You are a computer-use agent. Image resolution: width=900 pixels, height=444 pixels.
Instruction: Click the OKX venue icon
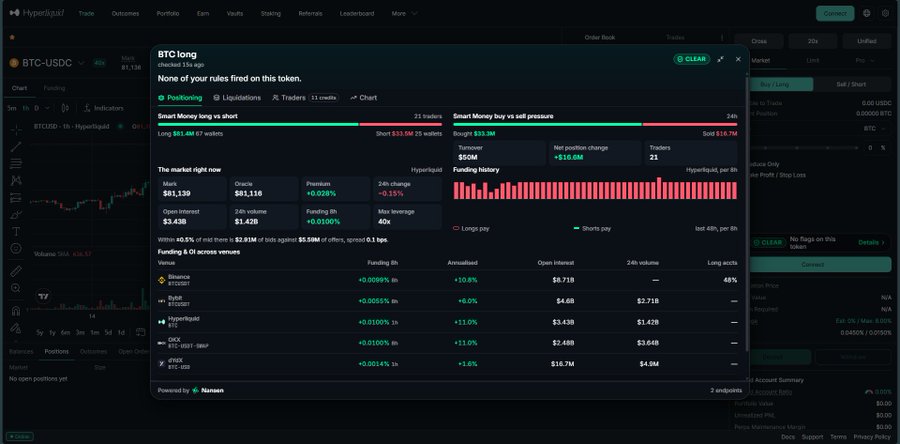pos(161,343)
